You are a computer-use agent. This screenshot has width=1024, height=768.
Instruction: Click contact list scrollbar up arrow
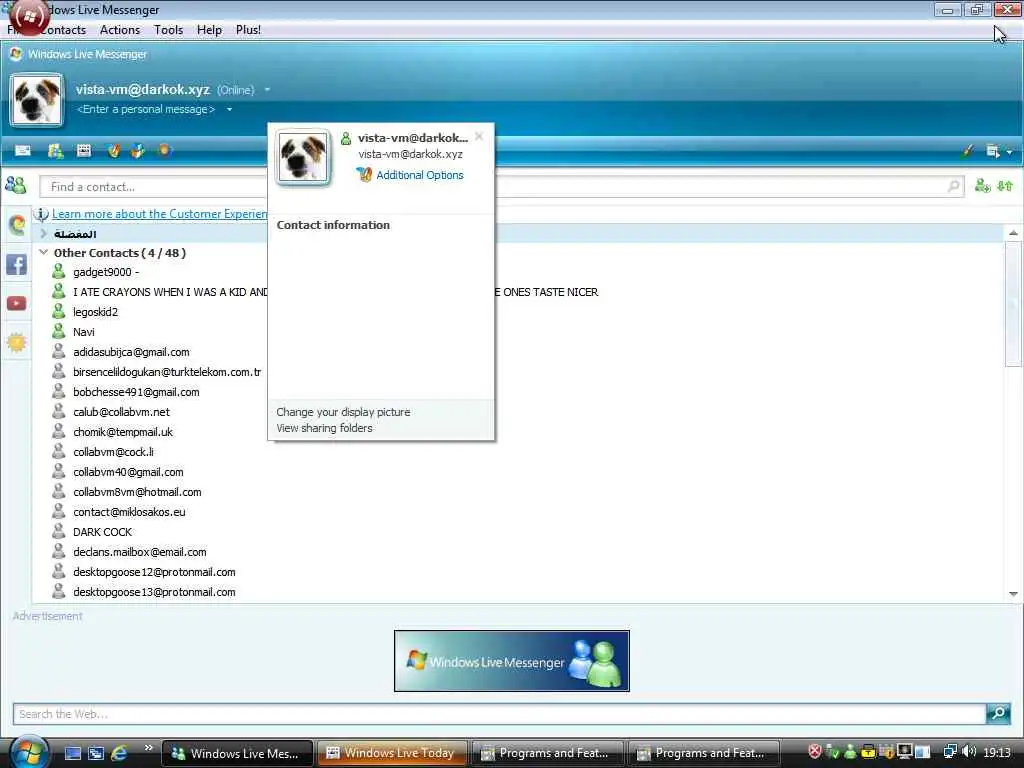1013,232
